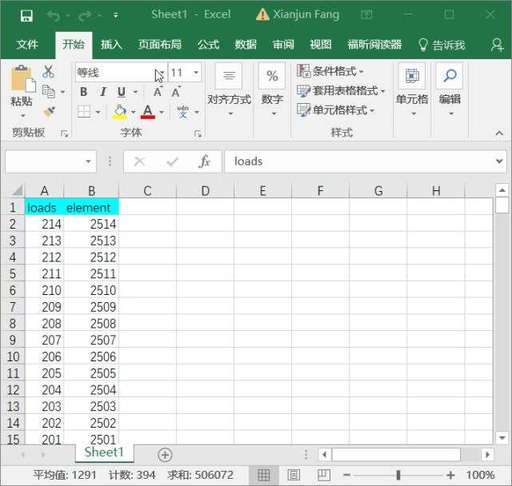Toggle Italic formatting
This screenshot has width=512, height=486.
(x=103, y=92)
